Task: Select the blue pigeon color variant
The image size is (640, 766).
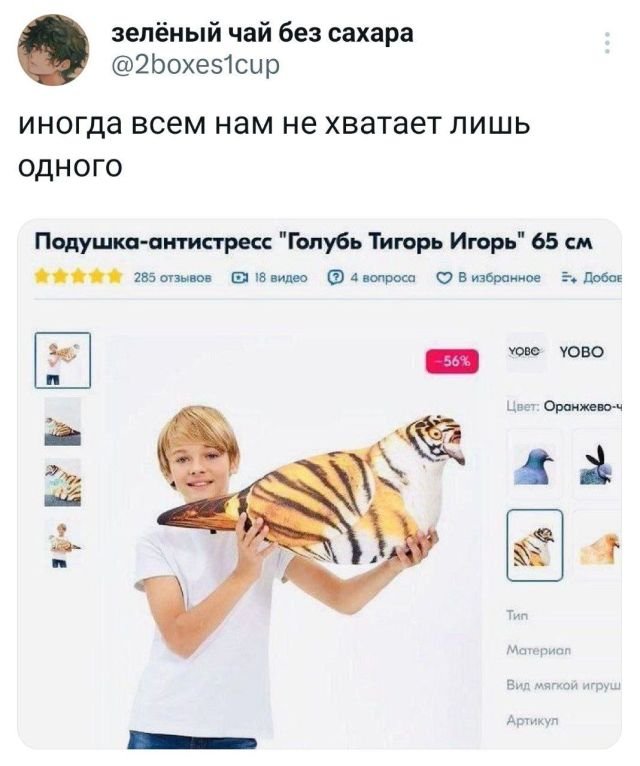Action: click(533, 464)
